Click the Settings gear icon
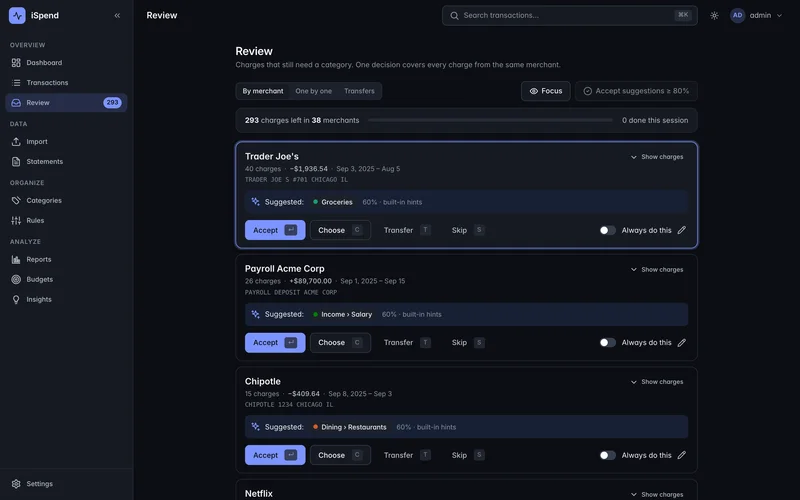The image size is (800, 500). coord(16,484)
